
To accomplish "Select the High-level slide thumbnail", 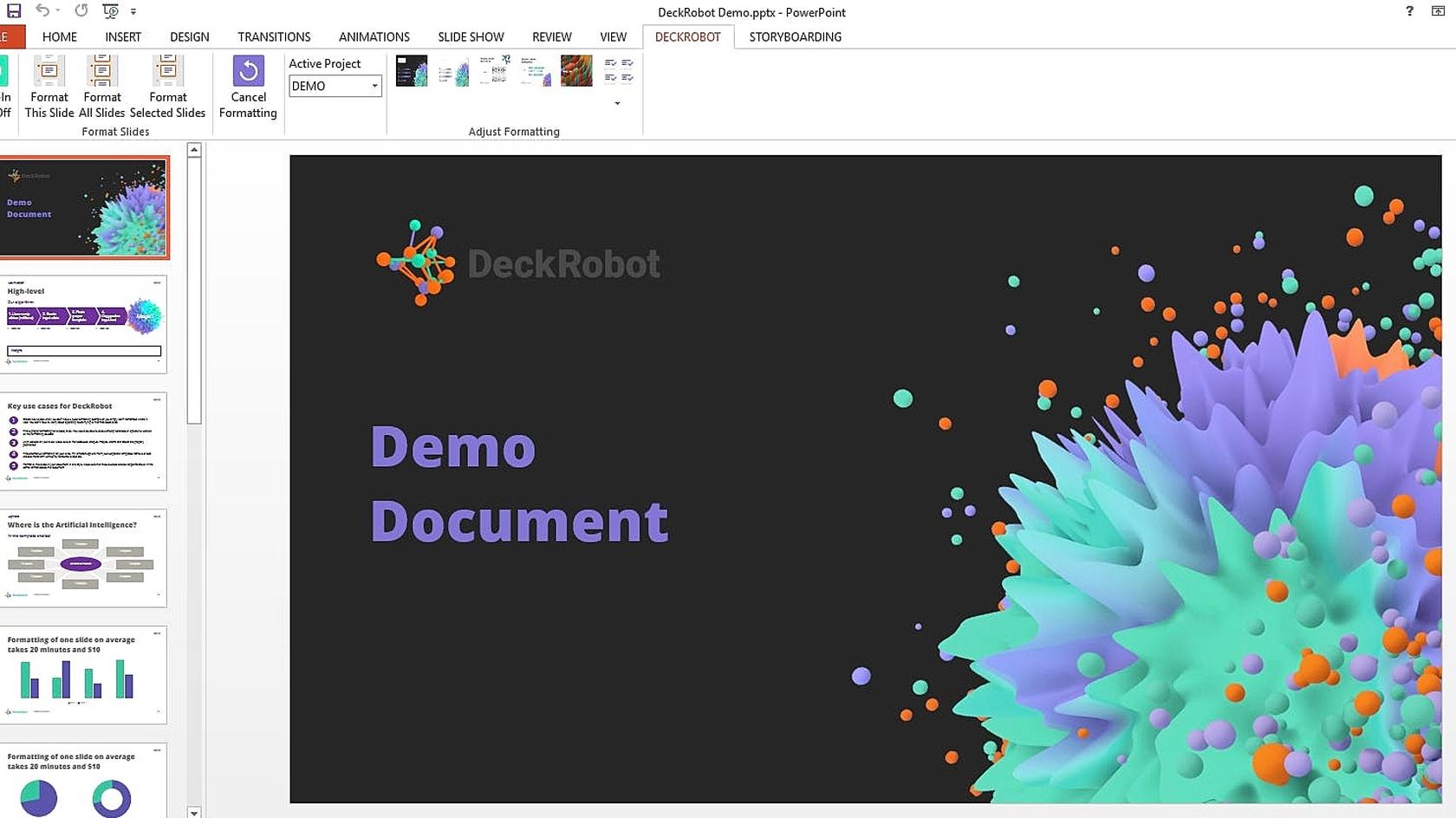I will 84,325.
